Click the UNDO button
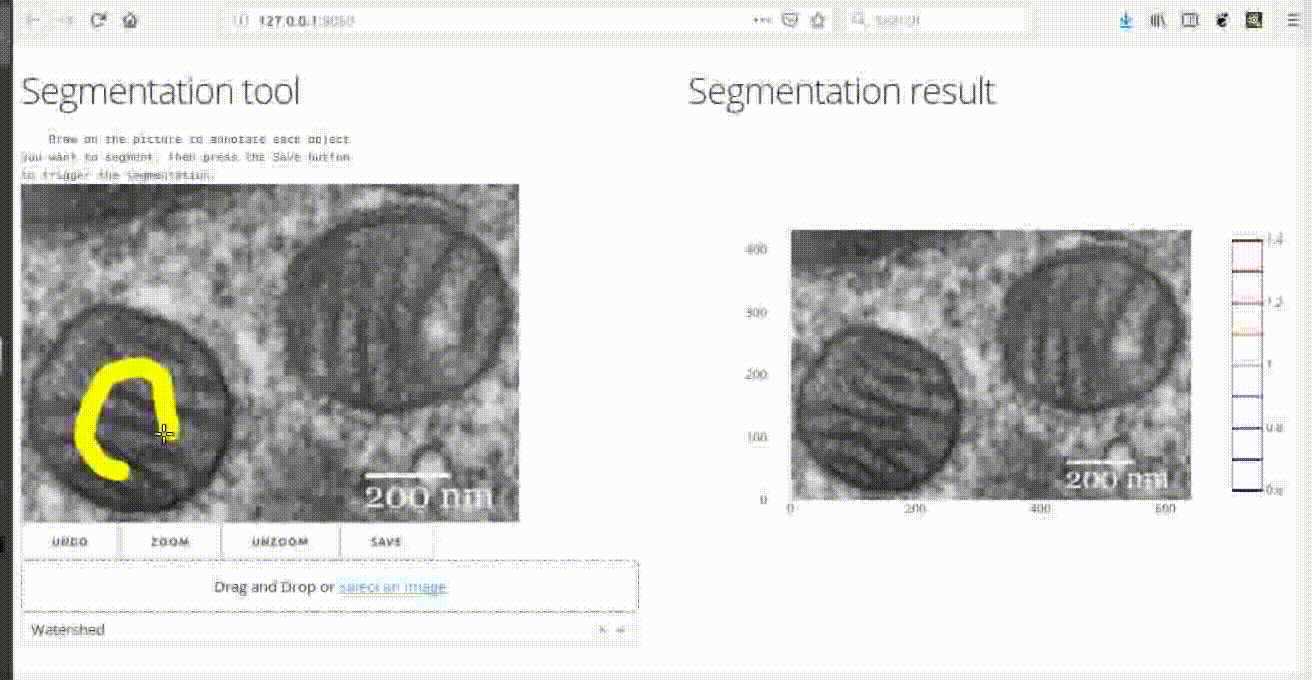The width and height of the screenshot is (1312, 680). coord(70,542)
